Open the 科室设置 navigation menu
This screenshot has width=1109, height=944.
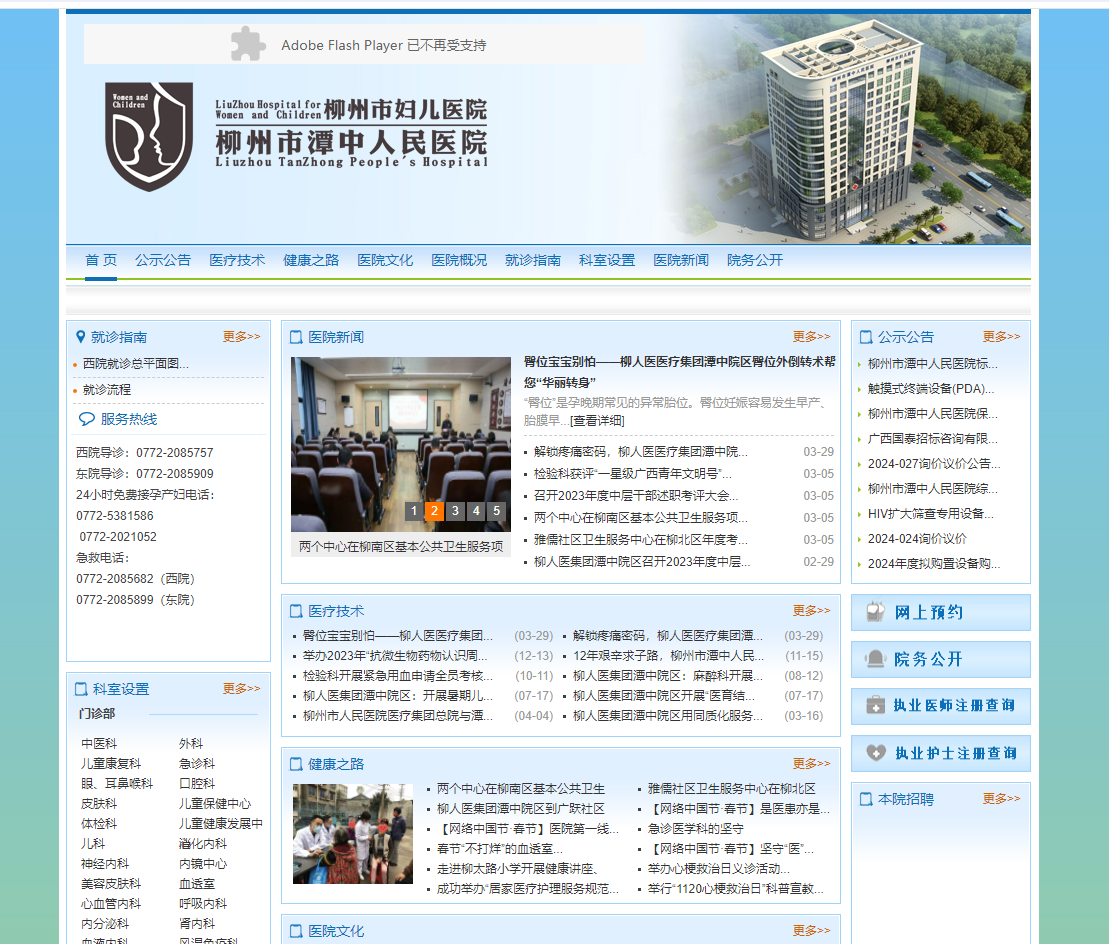coord(607,260)
